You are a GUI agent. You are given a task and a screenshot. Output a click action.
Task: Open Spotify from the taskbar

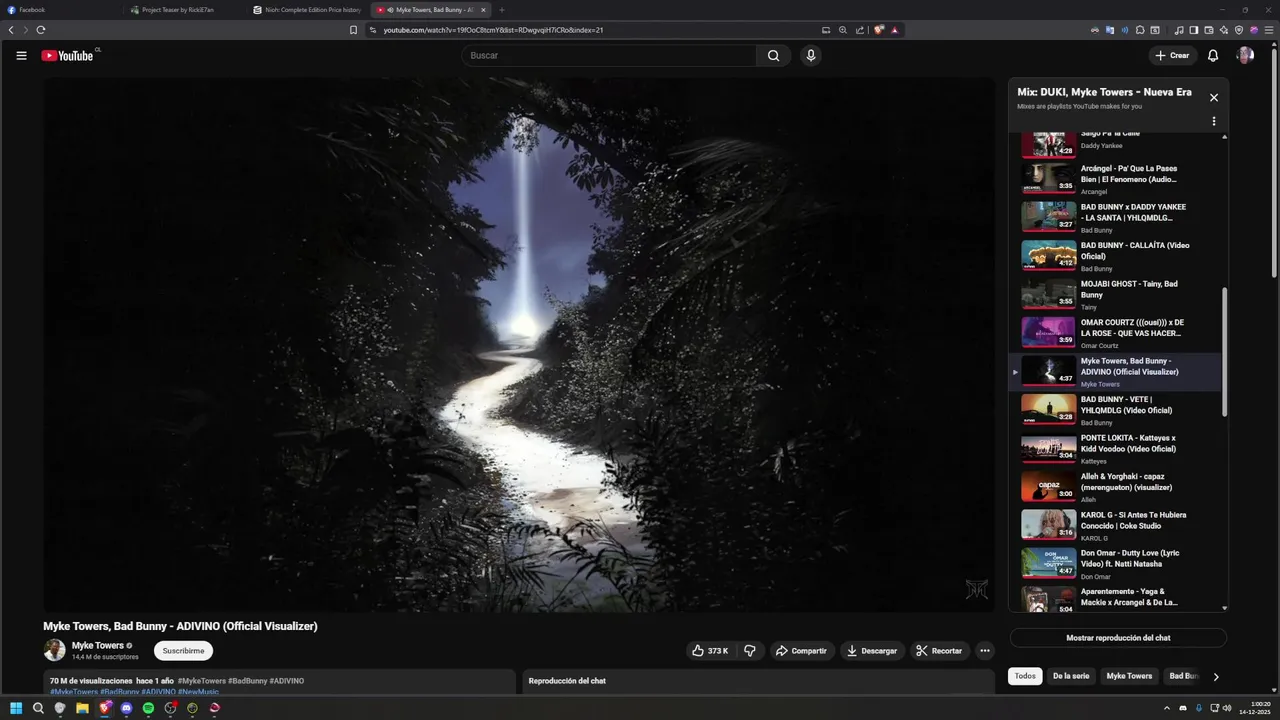pos(148,708)
